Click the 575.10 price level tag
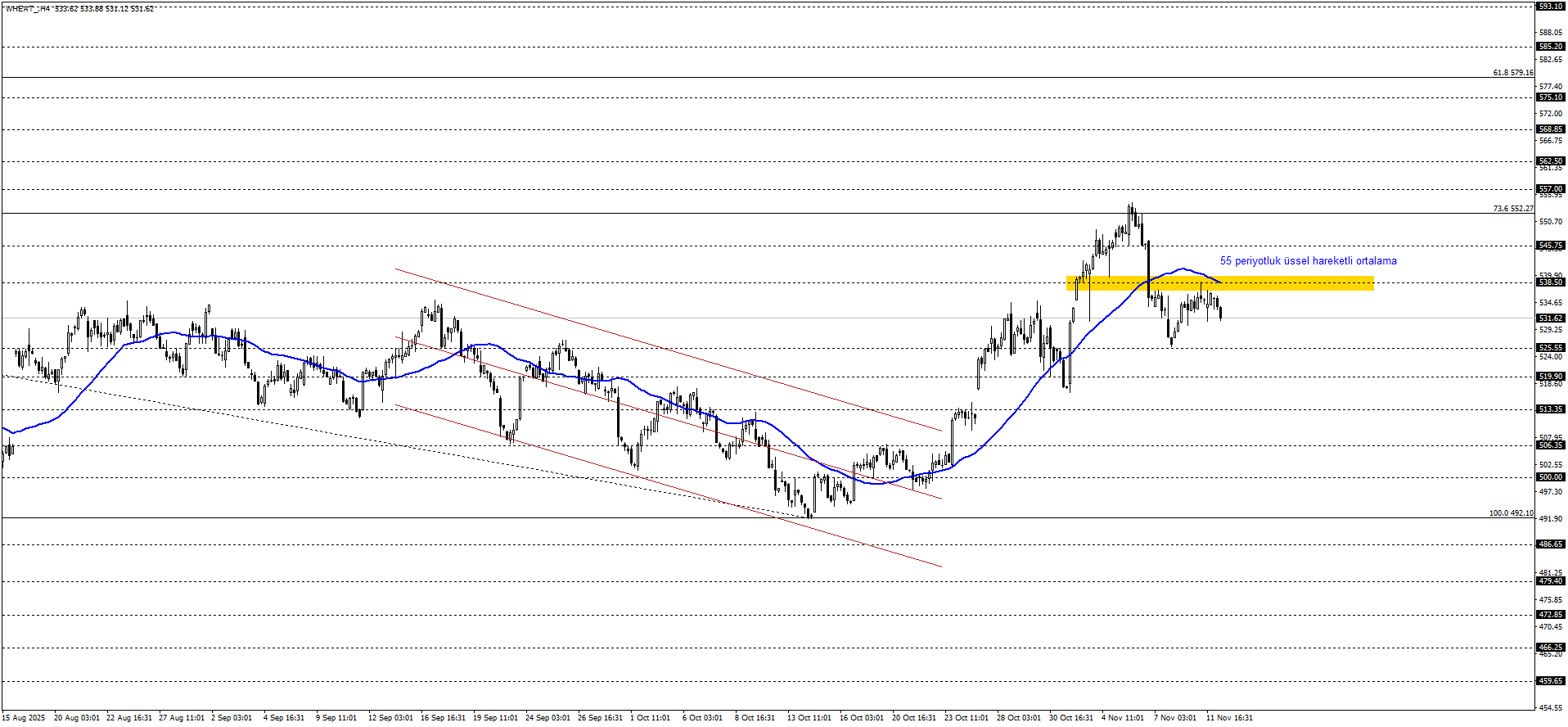Viewport: 1568px width, 727px height. (x=1550, y=97)
